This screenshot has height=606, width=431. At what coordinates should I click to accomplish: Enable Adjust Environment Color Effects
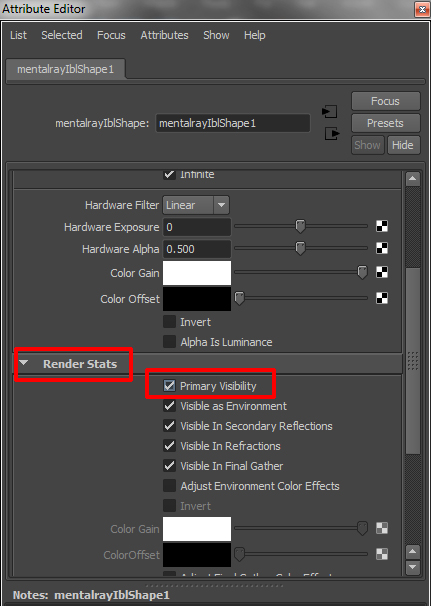point(169,486)
